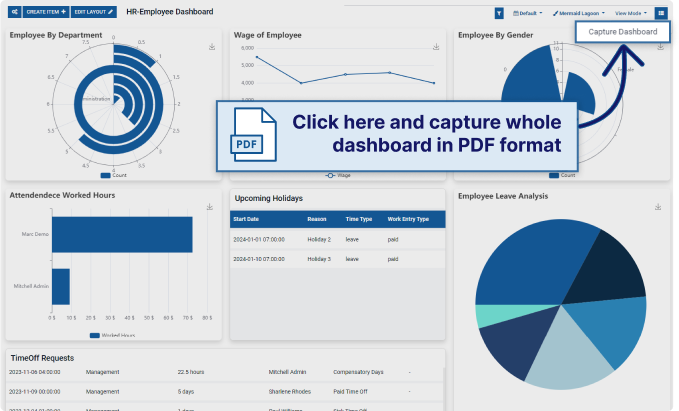Click the more options list icon
679x411 pixels.
point(661,13)
